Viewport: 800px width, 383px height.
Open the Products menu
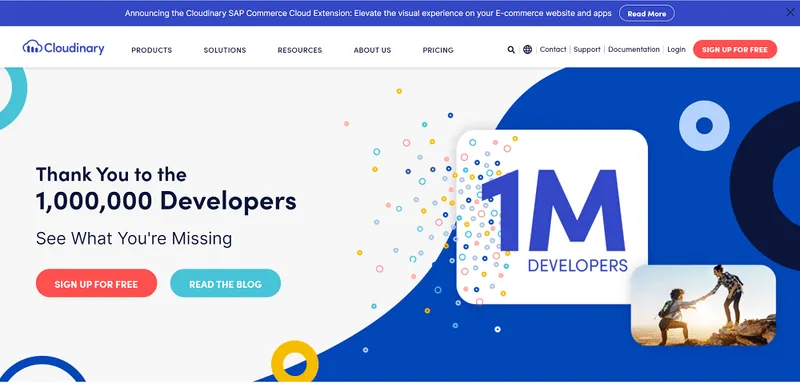(152, 50)
